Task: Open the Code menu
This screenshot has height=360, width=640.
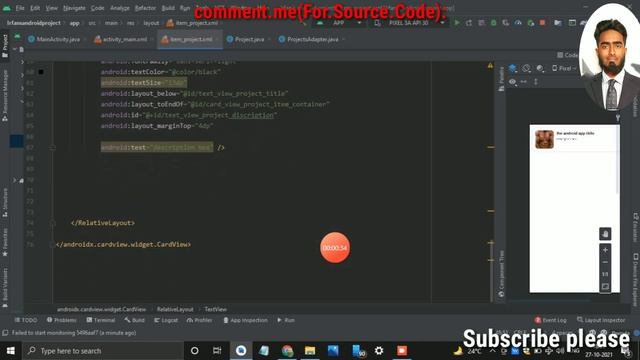Action: click(97, 8)
